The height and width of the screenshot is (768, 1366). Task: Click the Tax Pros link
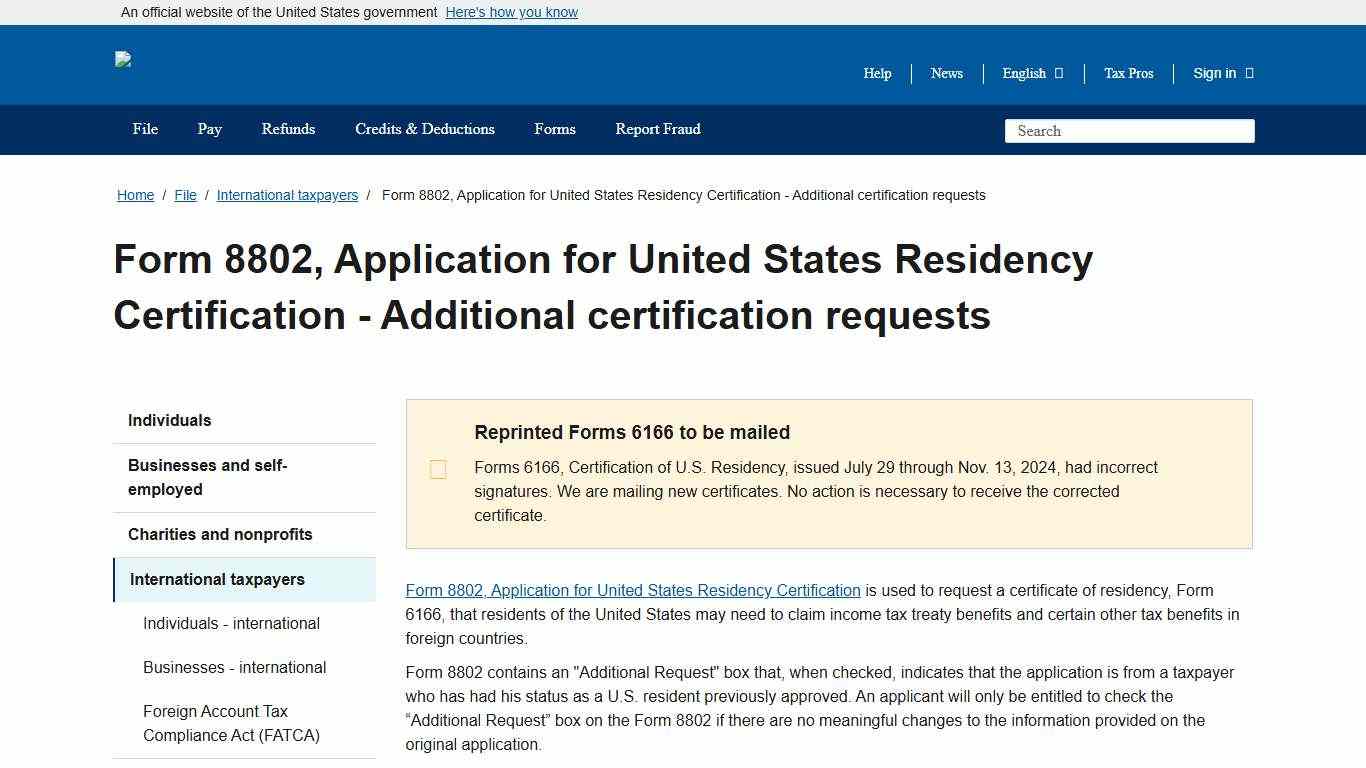coord(1128,73)
